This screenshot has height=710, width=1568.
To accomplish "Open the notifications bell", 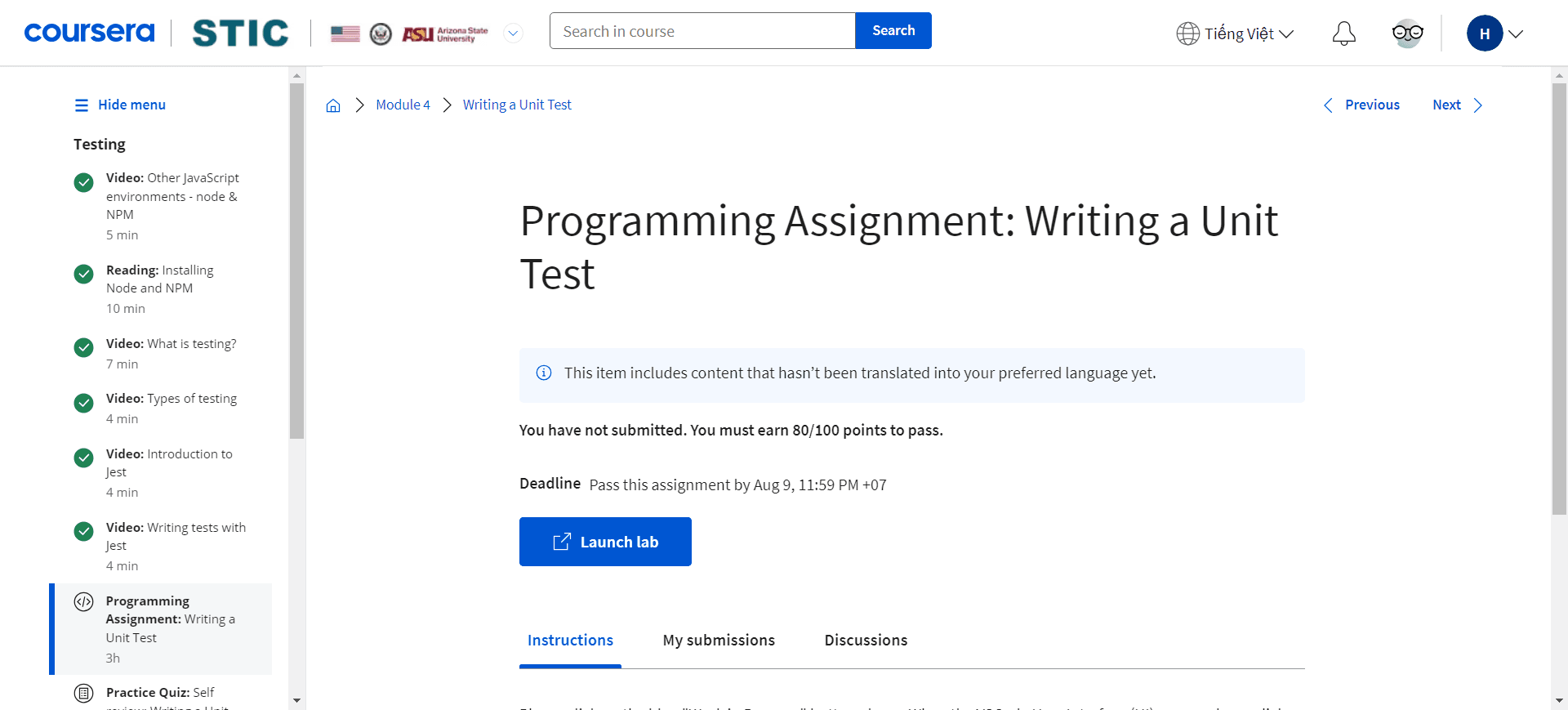I will coord(1343,33).
